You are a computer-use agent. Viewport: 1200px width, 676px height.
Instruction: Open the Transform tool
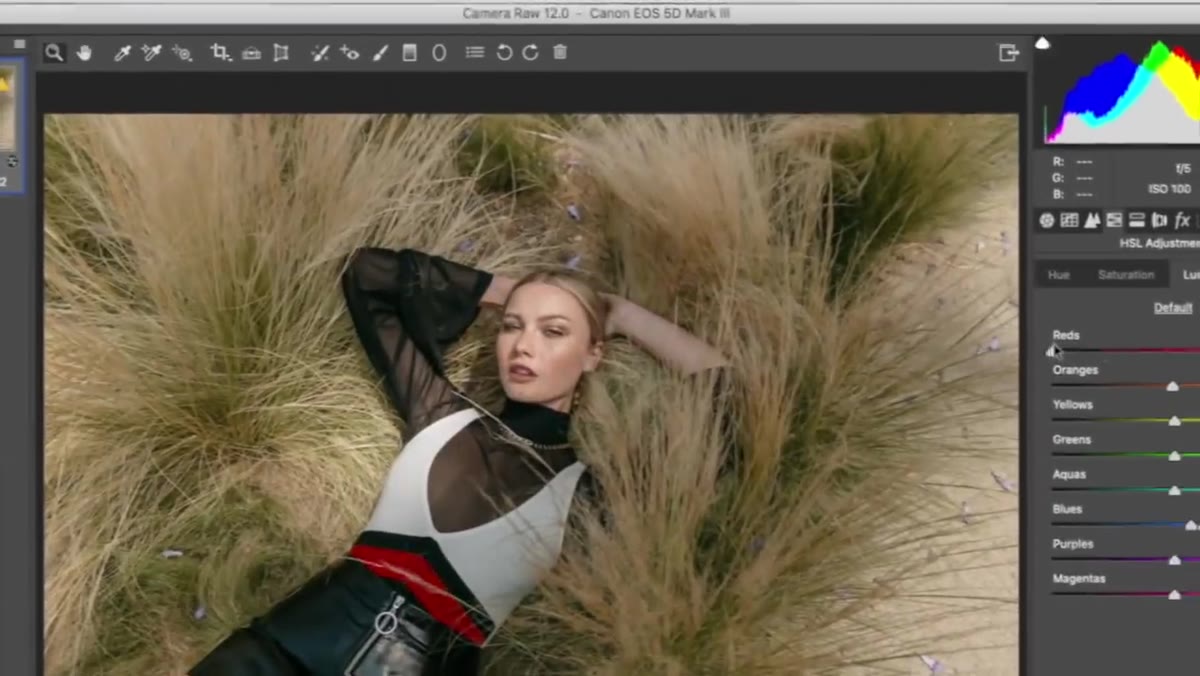tap(281, 53)
